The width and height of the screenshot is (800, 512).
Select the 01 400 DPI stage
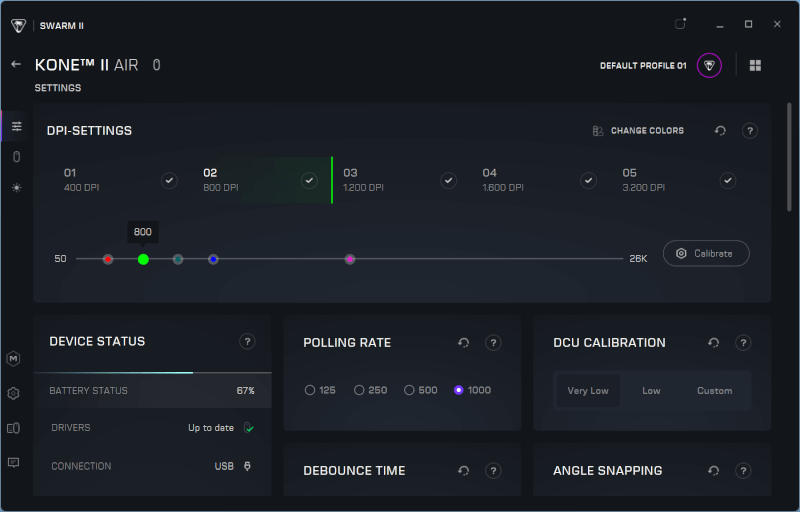pos(122,180)
